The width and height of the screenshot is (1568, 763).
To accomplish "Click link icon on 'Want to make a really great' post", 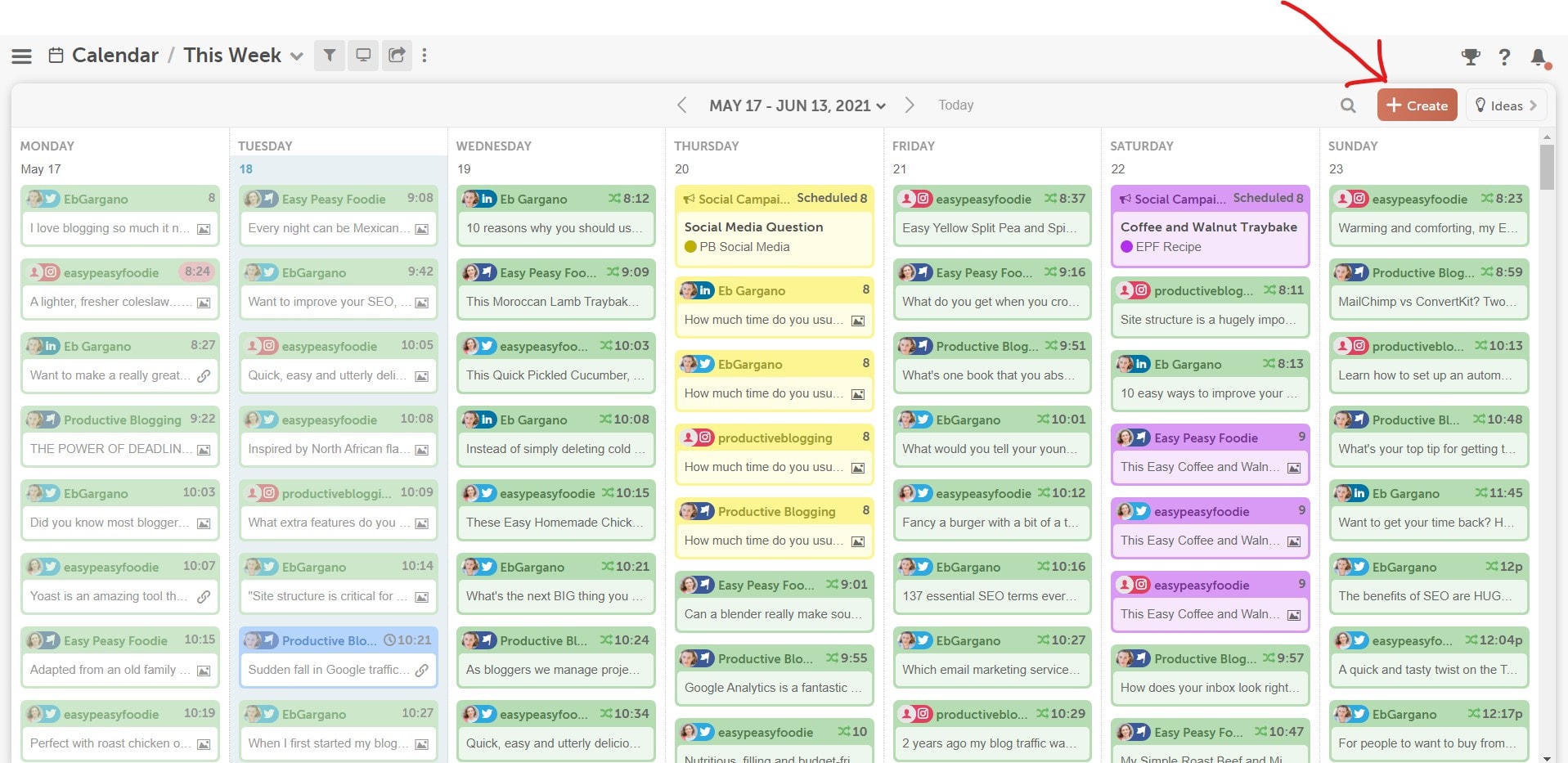I will 204,376.
